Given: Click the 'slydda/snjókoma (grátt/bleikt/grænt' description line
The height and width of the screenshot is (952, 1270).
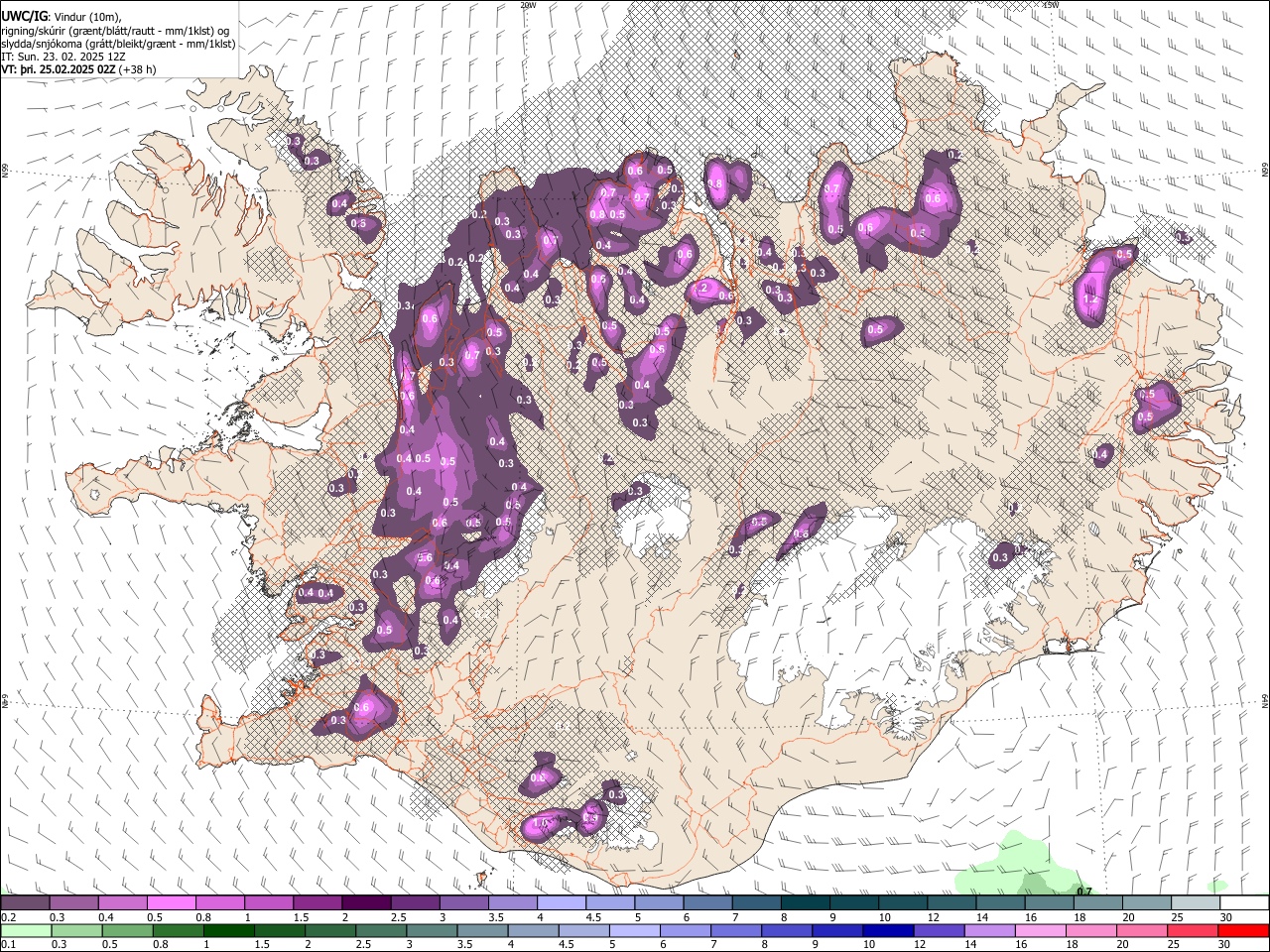Looking at the screenshot, I should point(119,44).
